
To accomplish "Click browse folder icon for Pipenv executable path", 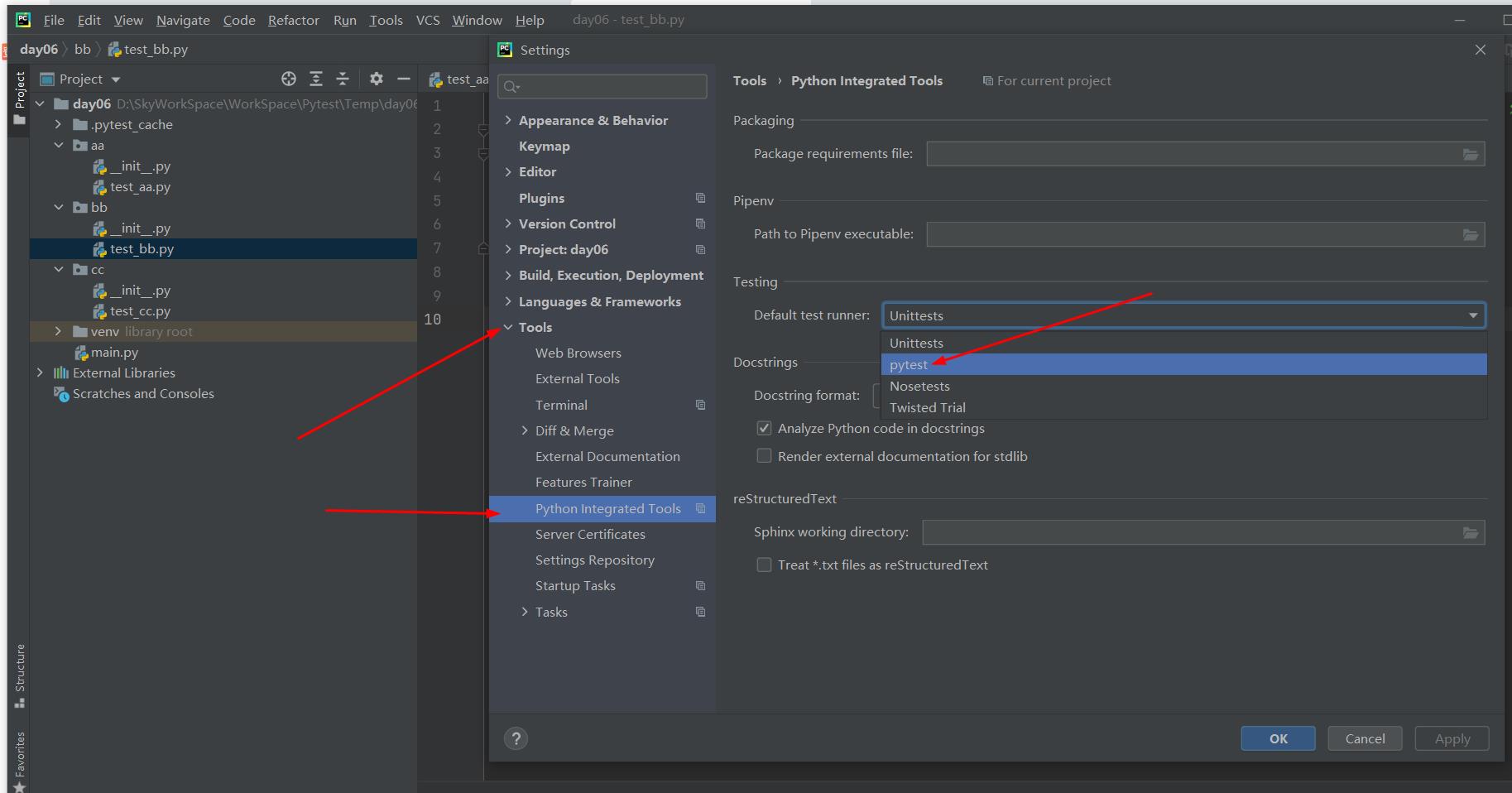I will tap(1471, 234).
